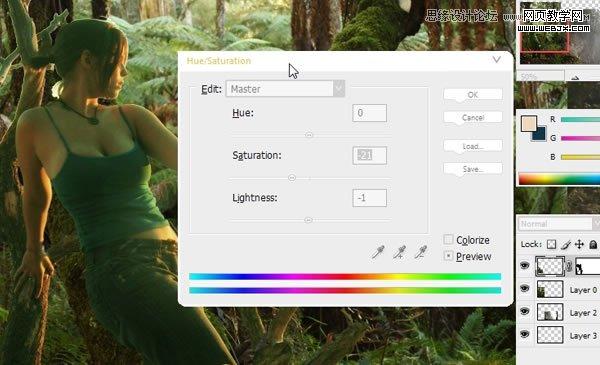The image size is (600, 365).
Task: Hide Layer 2 using its eye icon
Action: [x=525, y=311]
